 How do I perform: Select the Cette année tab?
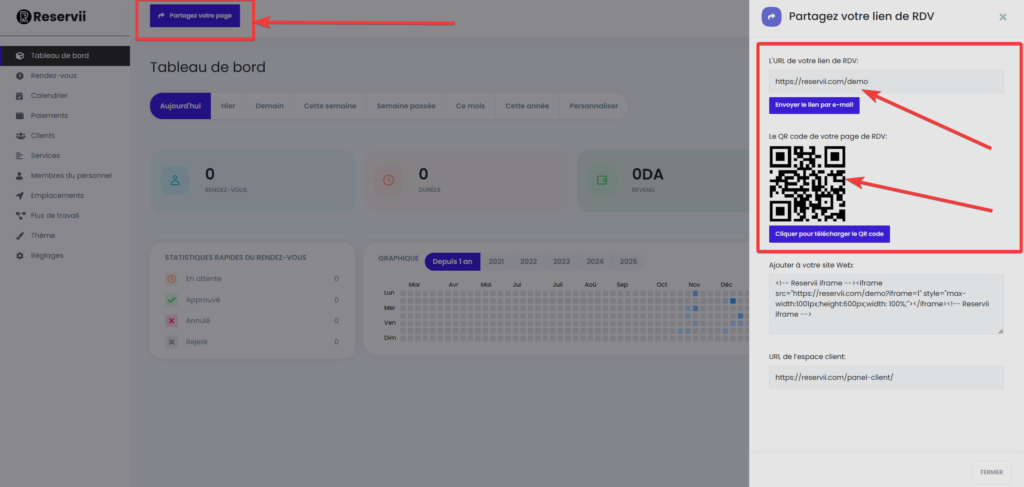[527, 106]
